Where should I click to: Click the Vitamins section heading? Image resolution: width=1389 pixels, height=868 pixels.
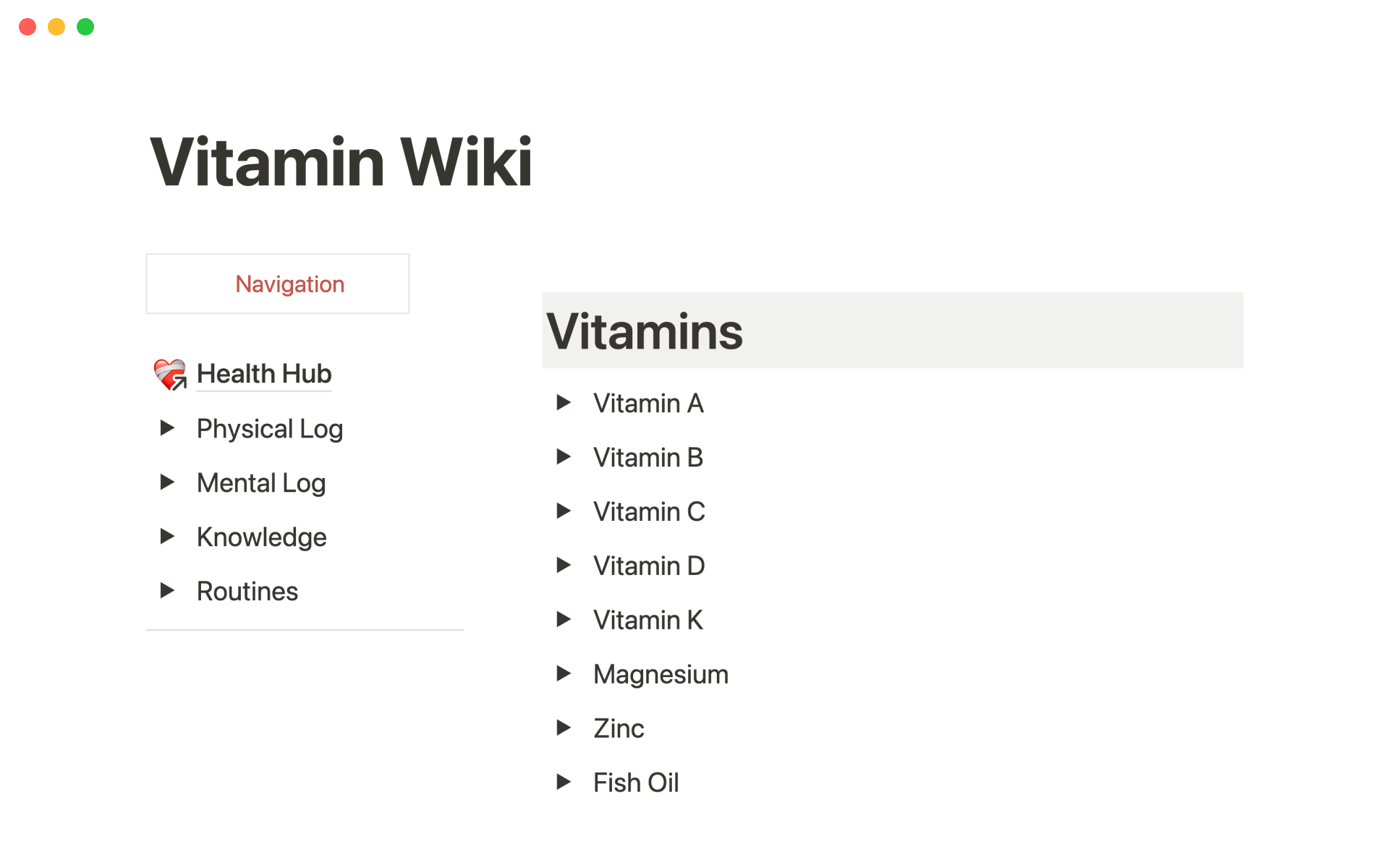pos(645,331)
